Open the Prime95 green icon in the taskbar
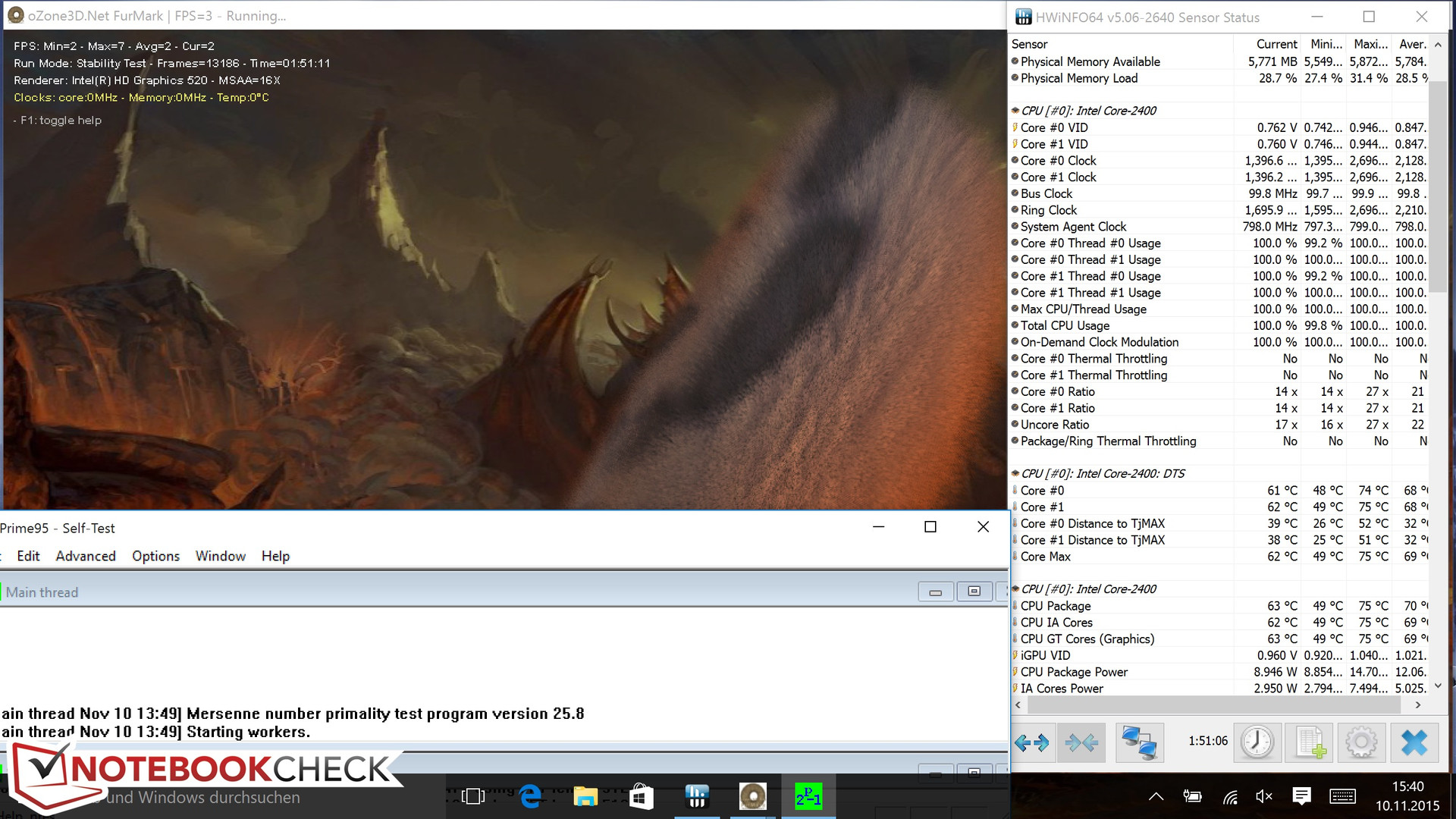This screenshot has height=819, width=1456. coord(808,796)
